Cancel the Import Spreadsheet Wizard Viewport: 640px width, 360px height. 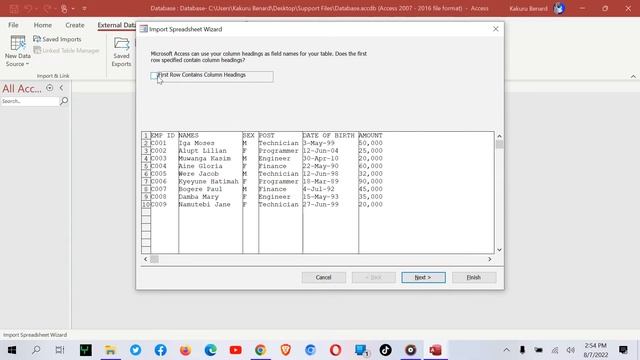tap(324, 278)
